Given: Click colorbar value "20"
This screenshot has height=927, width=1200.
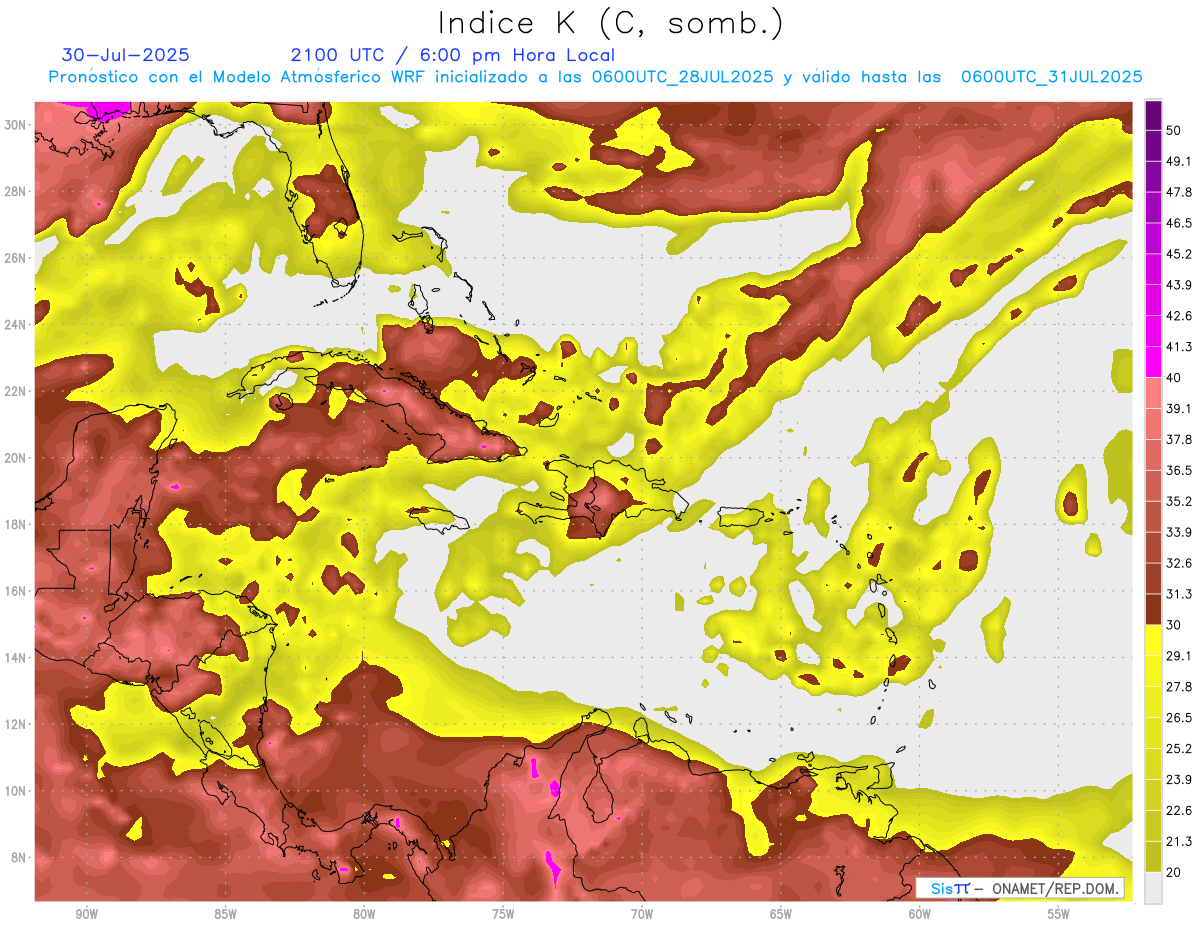Looking at the screenshot, I should 1173,872.
